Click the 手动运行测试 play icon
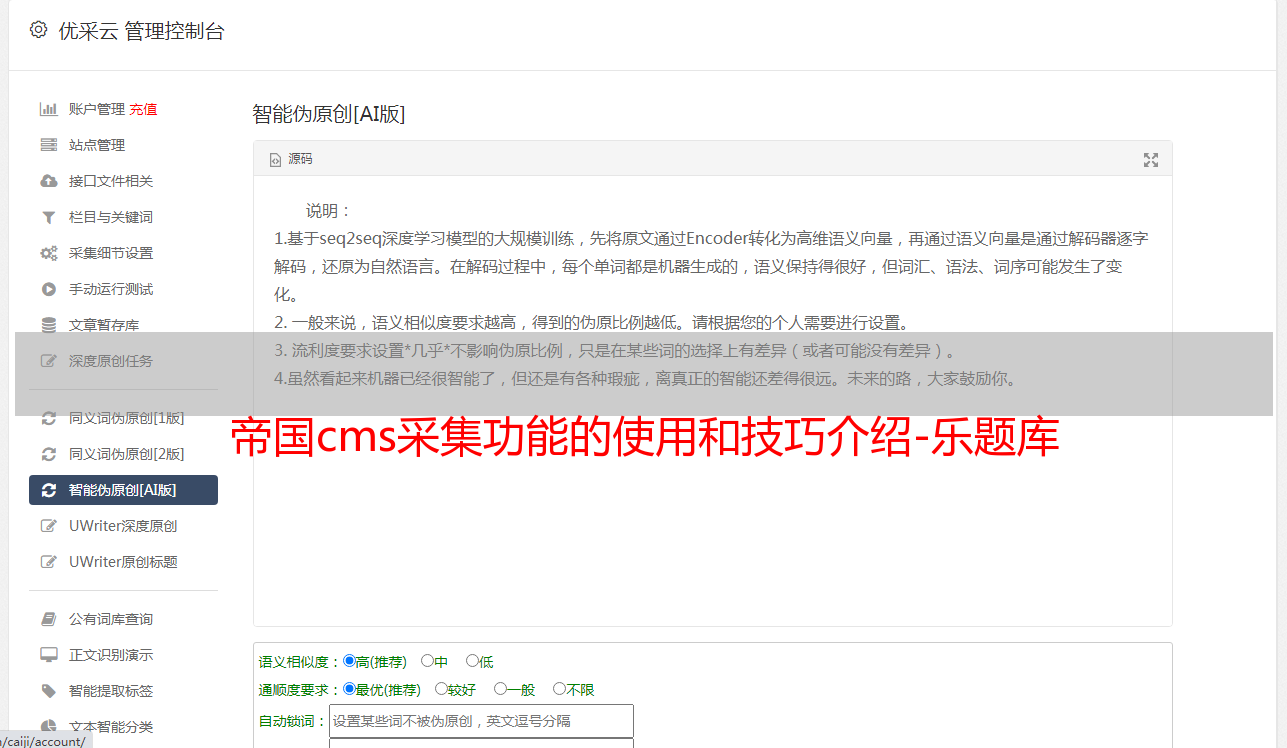 click(x=48, y=289)
